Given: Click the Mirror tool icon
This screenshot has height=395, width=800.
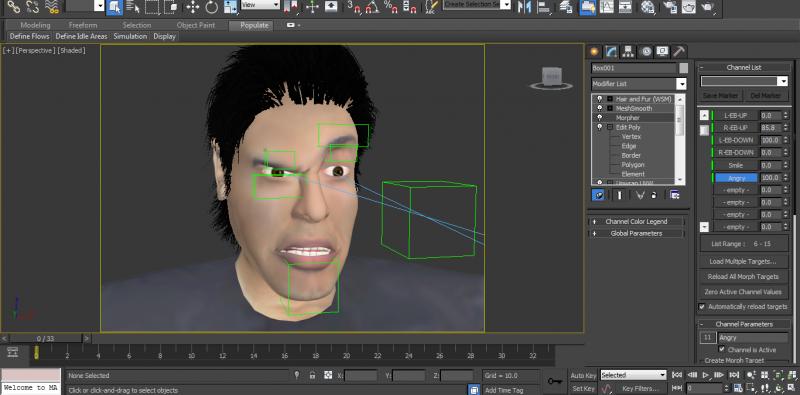Looking at the screenshot, I should (524, 7).
